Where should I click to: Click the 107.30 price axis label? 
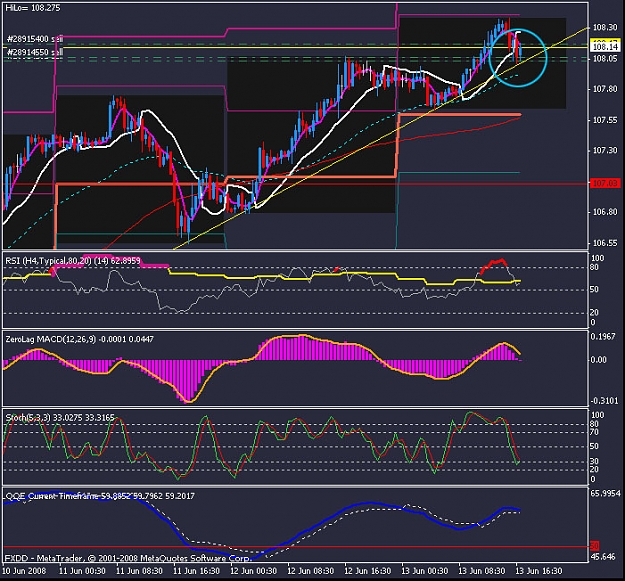(605, 150)
